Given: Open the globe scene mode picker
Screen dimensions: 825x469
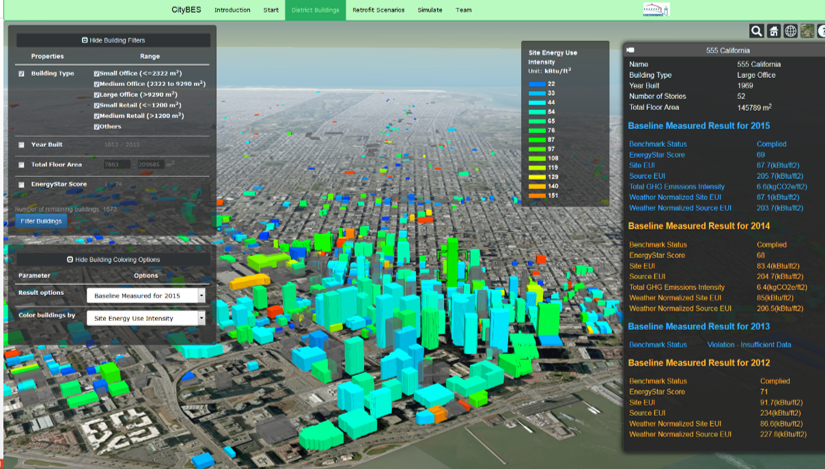Looking at the screenshot, I should tap(790, 31).
